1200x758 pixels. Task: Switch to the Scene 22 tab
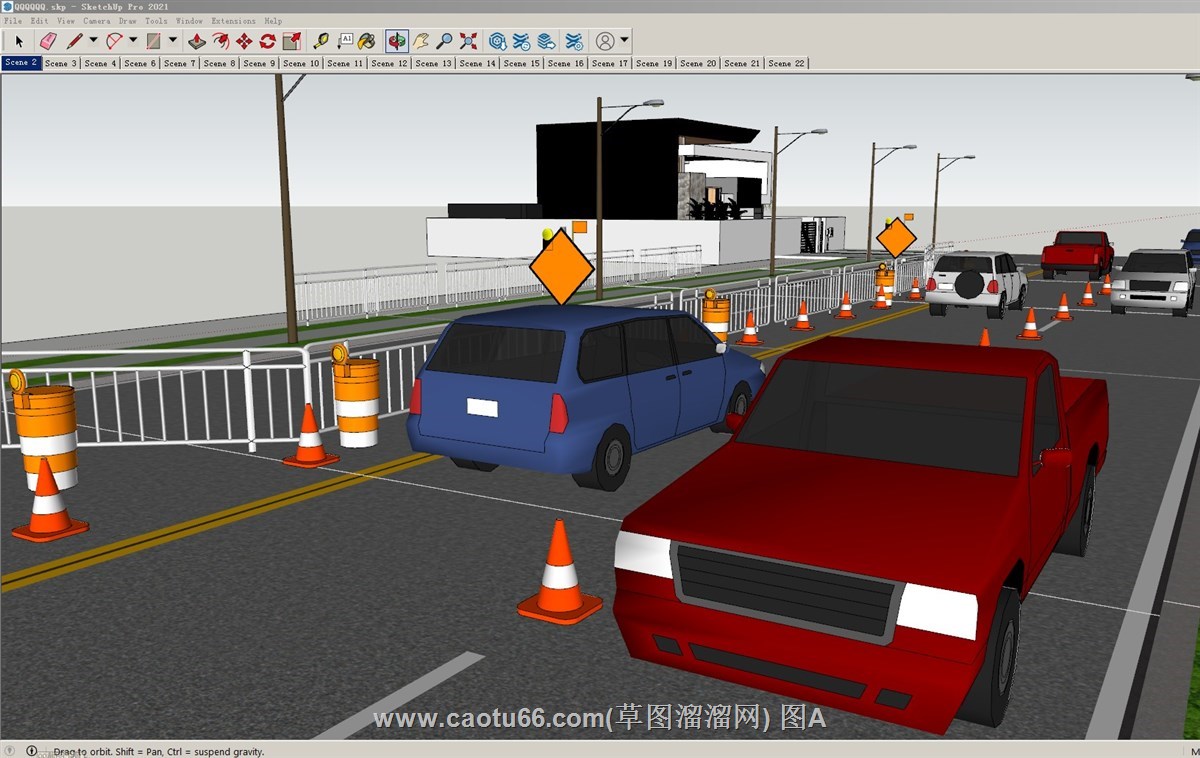click(x=786, y=63)
